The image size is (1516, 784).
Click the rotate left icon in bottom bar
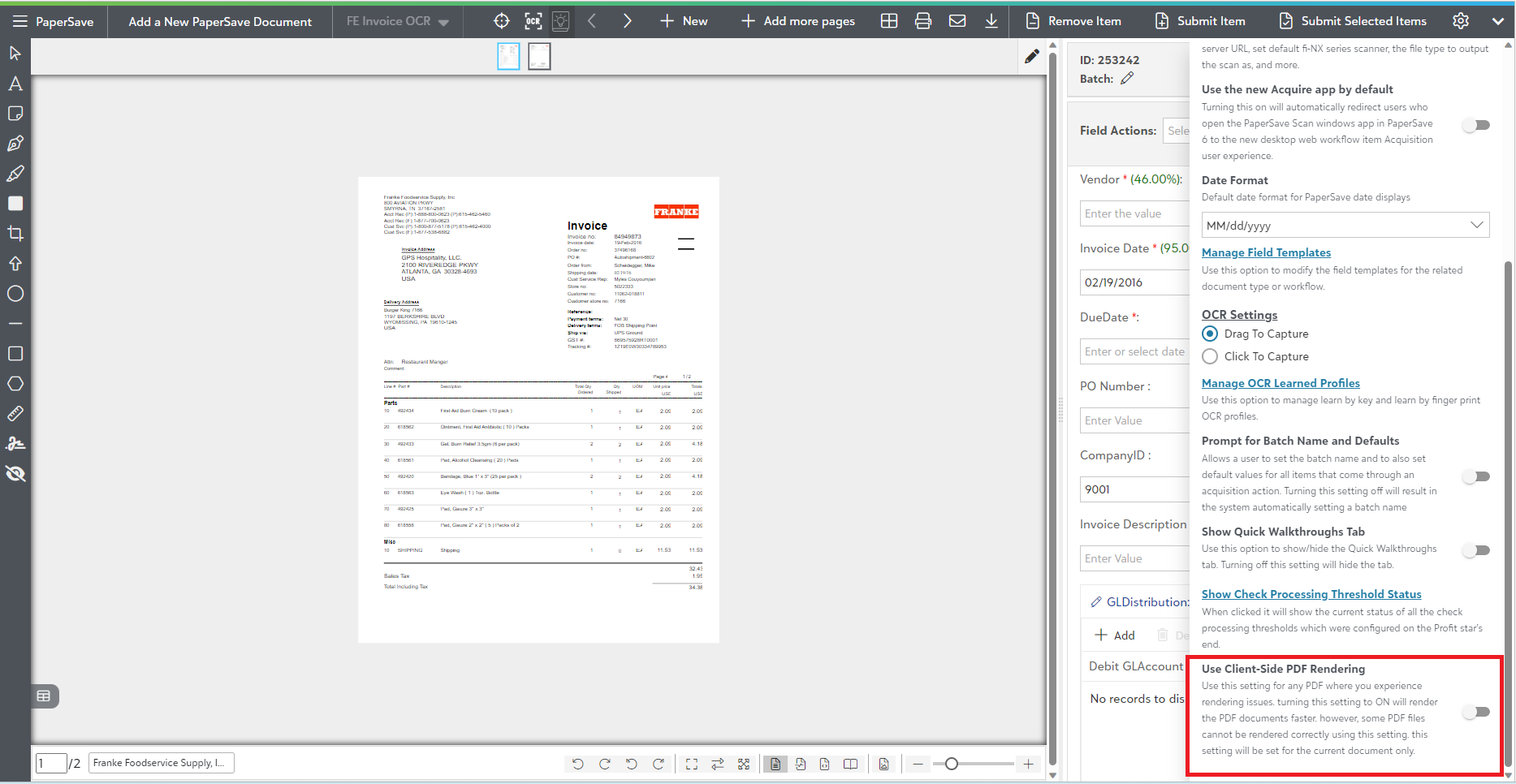577,764
